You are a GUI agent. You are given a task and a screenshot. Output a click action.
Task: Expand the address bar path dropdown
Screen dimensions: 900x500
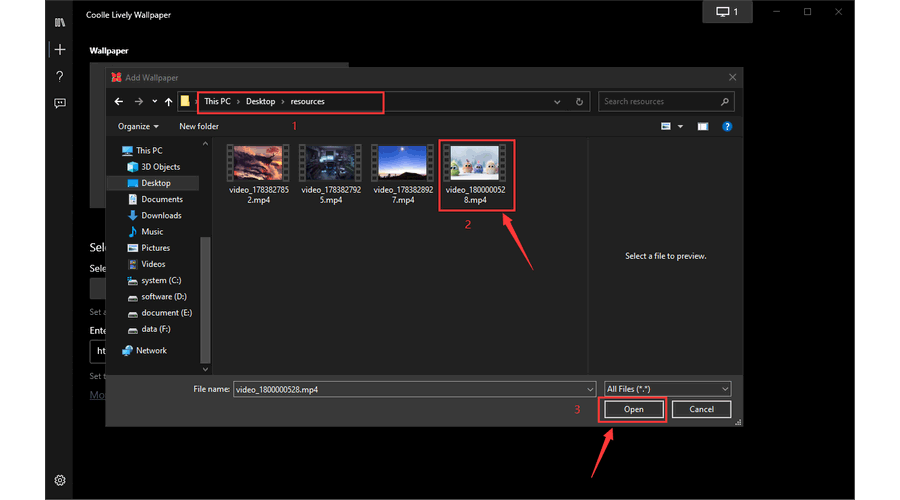pos(557,102)
